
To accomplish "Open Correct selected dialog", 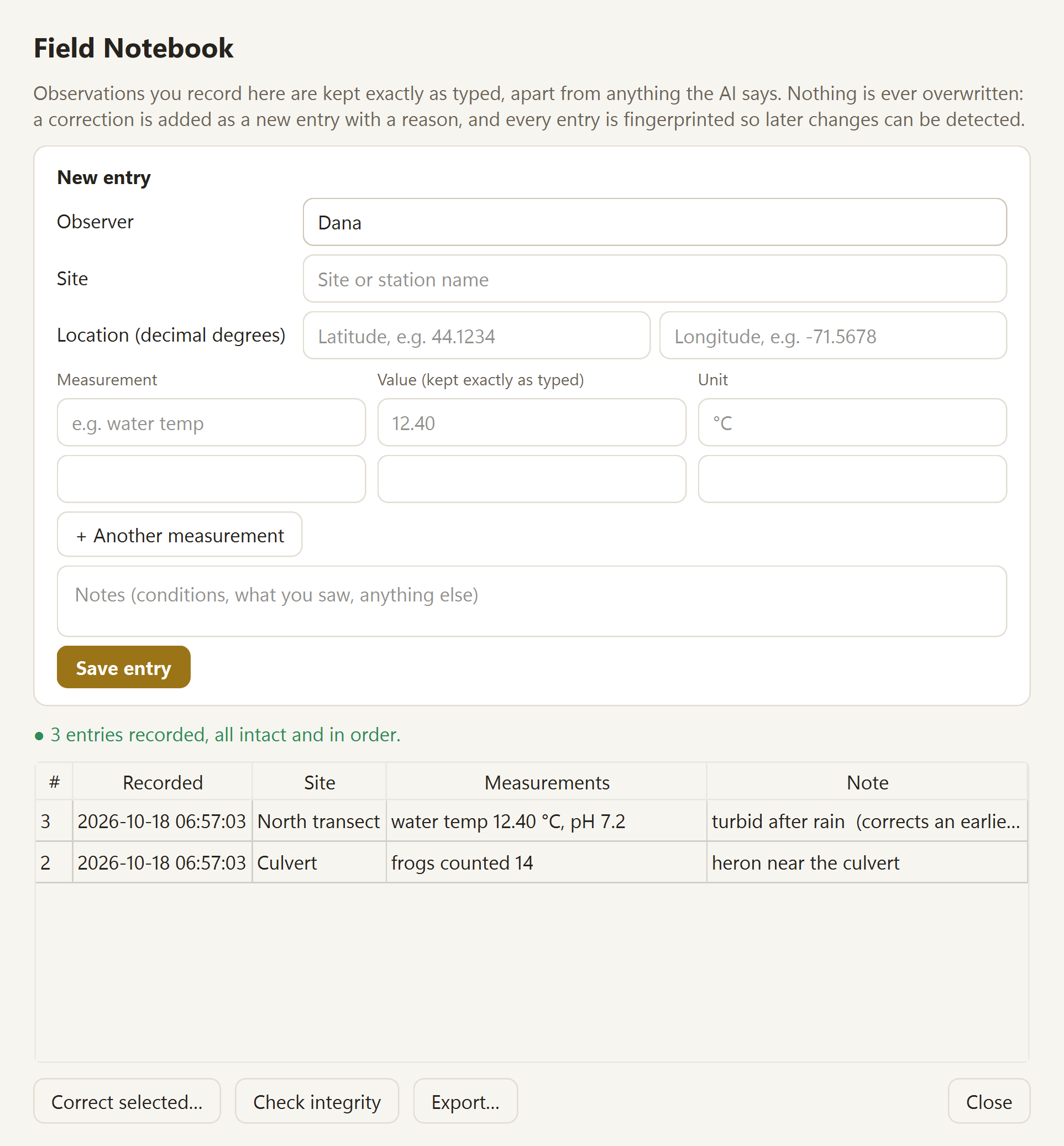I will 127,1102.
